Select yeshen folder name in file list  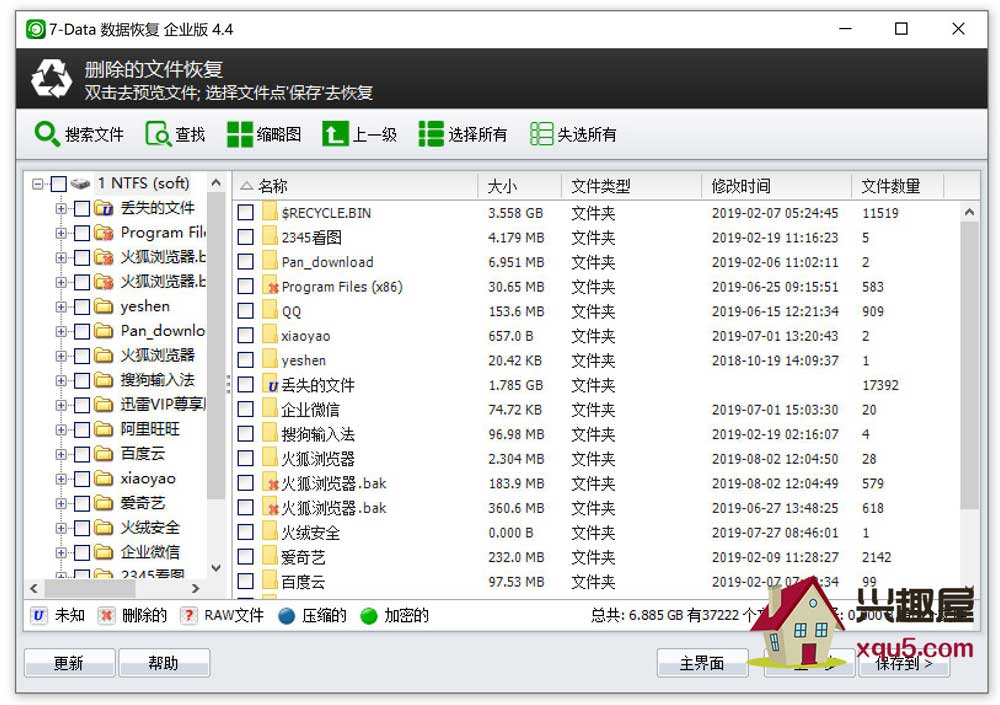point(304,360)
